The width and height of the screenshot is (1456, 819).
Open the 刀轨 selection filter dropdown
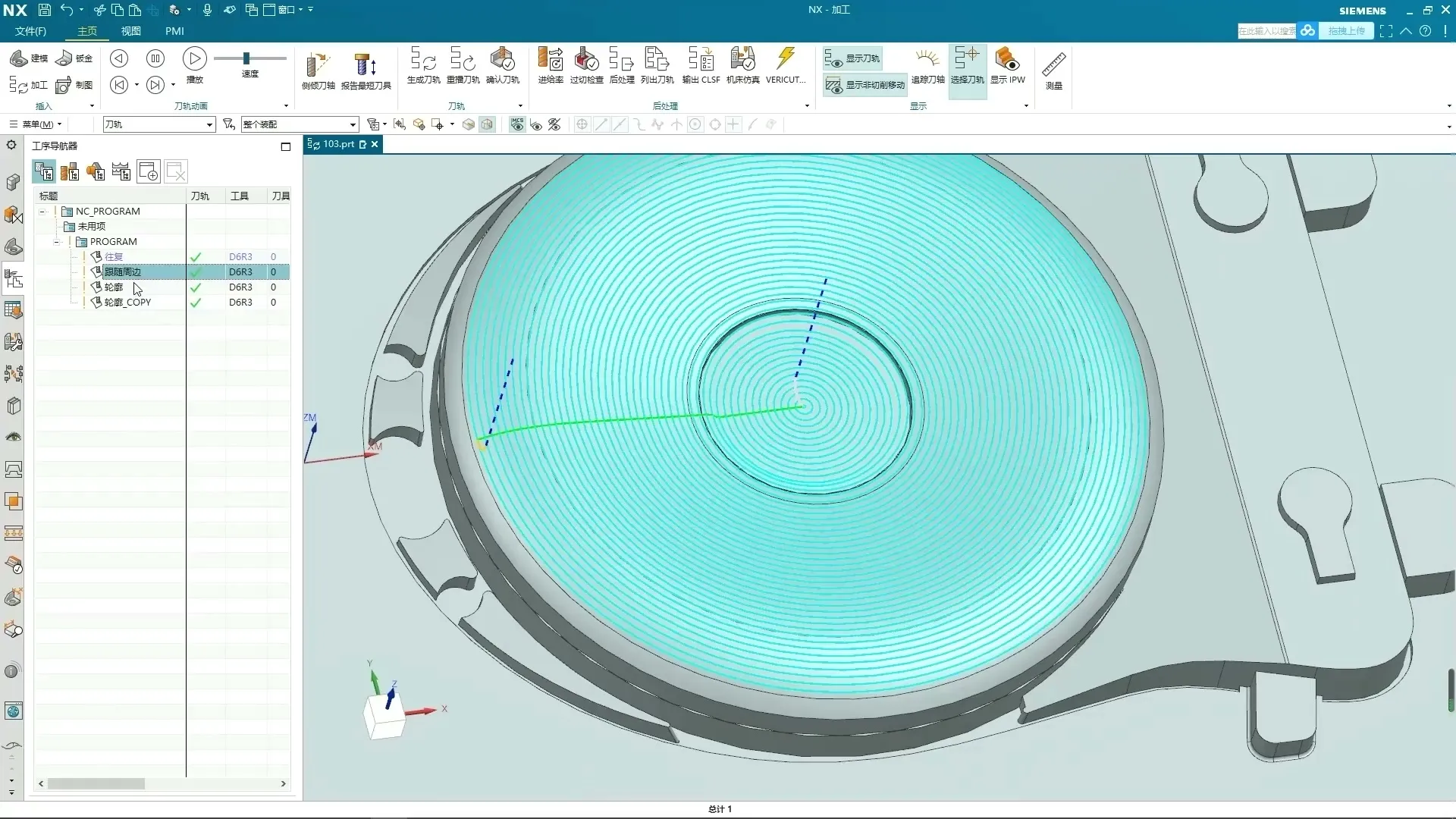(x=209, y=124)
